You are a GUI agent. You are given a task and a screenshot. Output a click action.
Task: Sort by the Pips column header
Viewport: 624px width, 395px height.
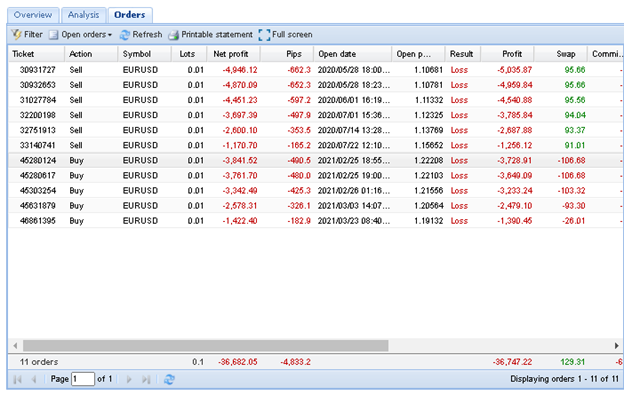point(287,54)
